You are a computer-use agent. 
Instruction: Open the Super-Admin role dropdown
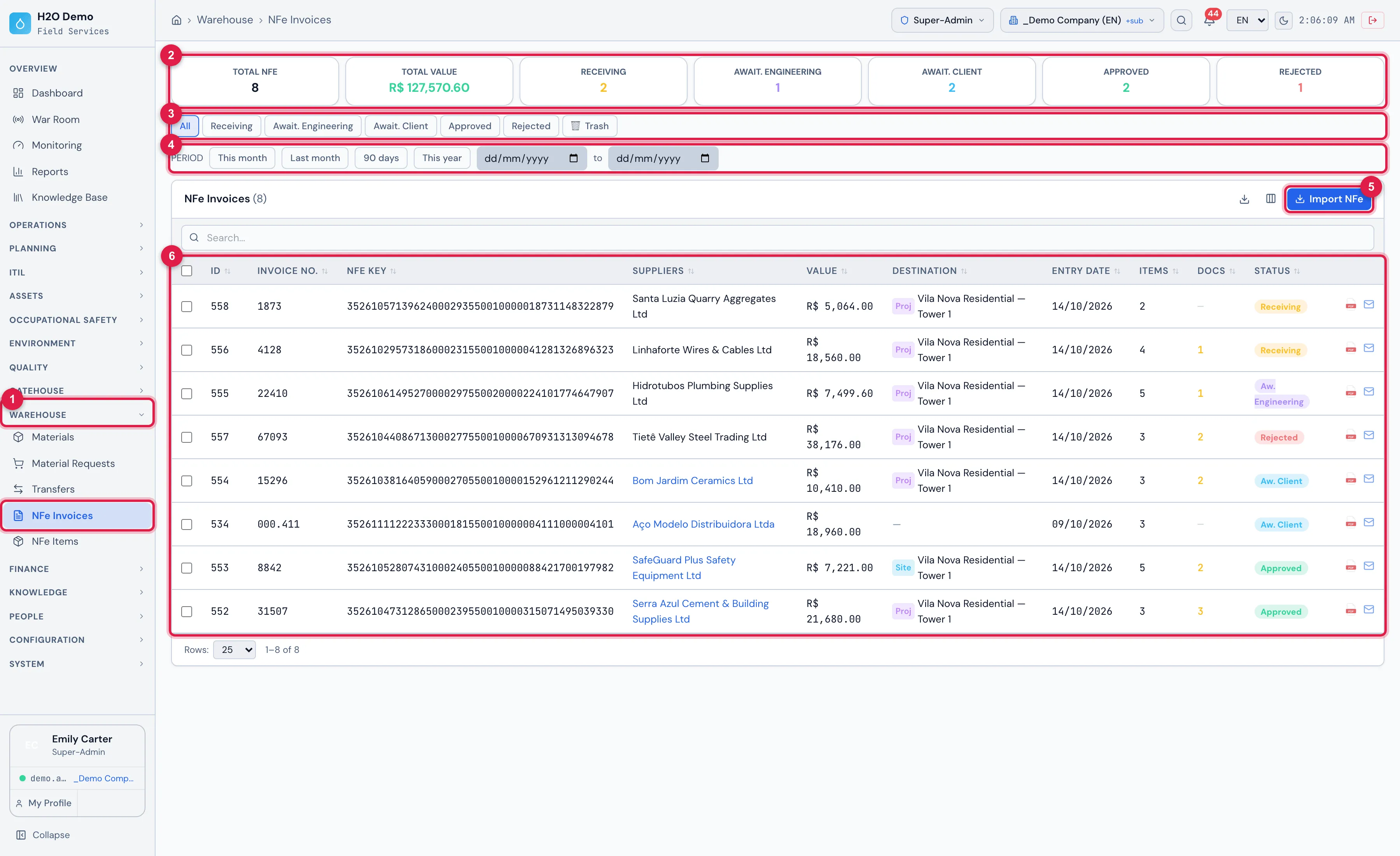[x=942, y=21]
